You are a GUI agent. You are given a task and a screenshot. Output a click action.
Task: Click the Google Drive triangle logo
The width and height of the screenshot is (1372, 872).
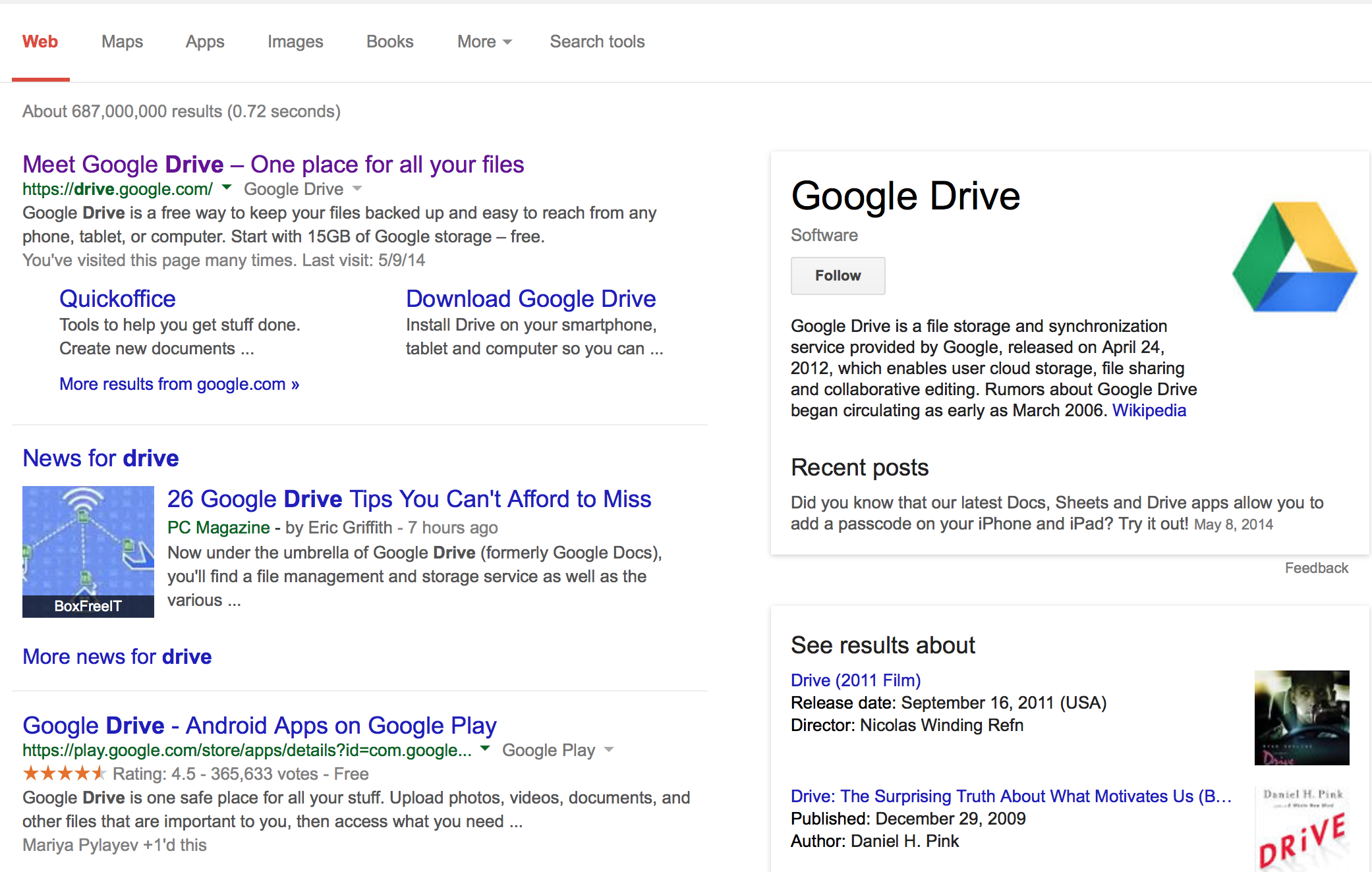1294,258
